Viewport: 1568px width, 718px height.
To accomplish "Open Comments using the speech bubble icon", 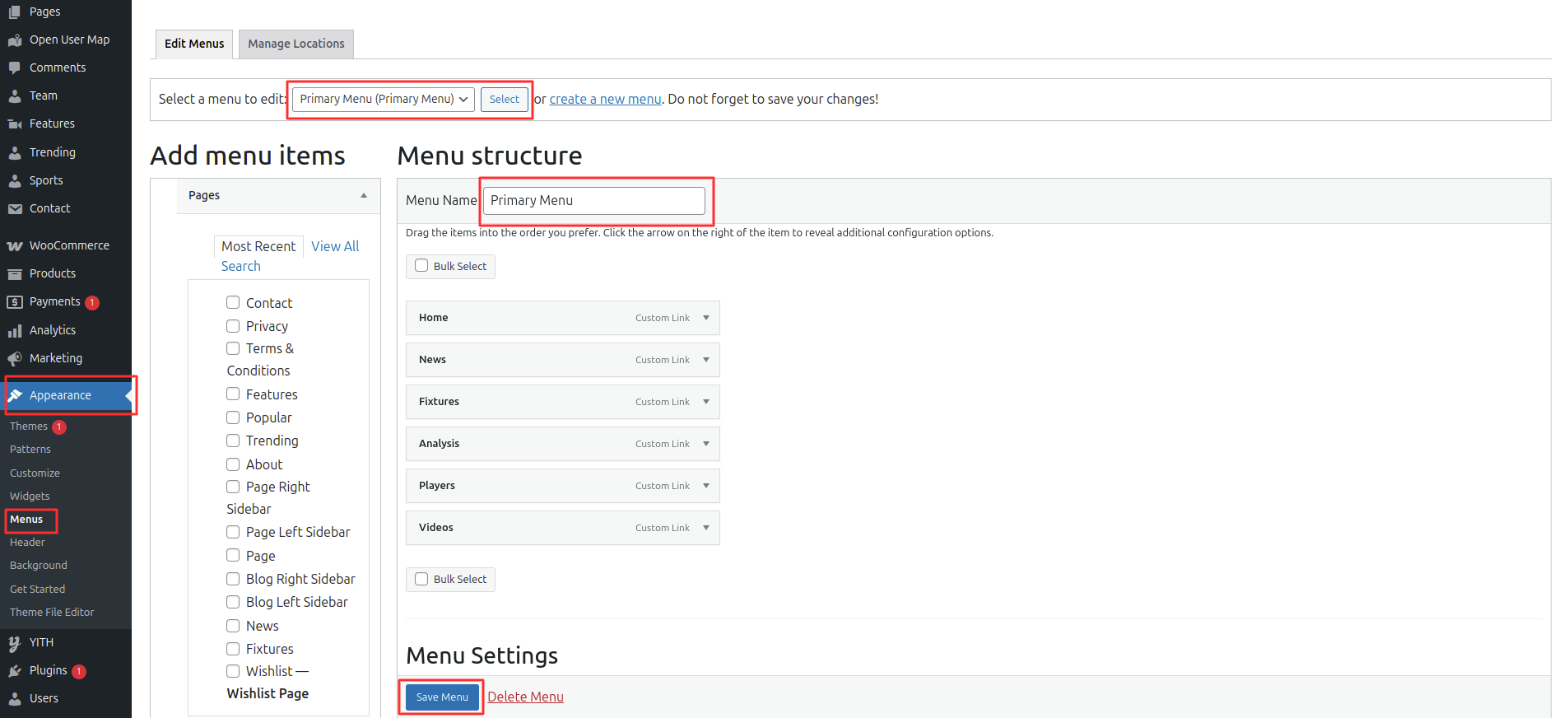I will coord(15,68).
